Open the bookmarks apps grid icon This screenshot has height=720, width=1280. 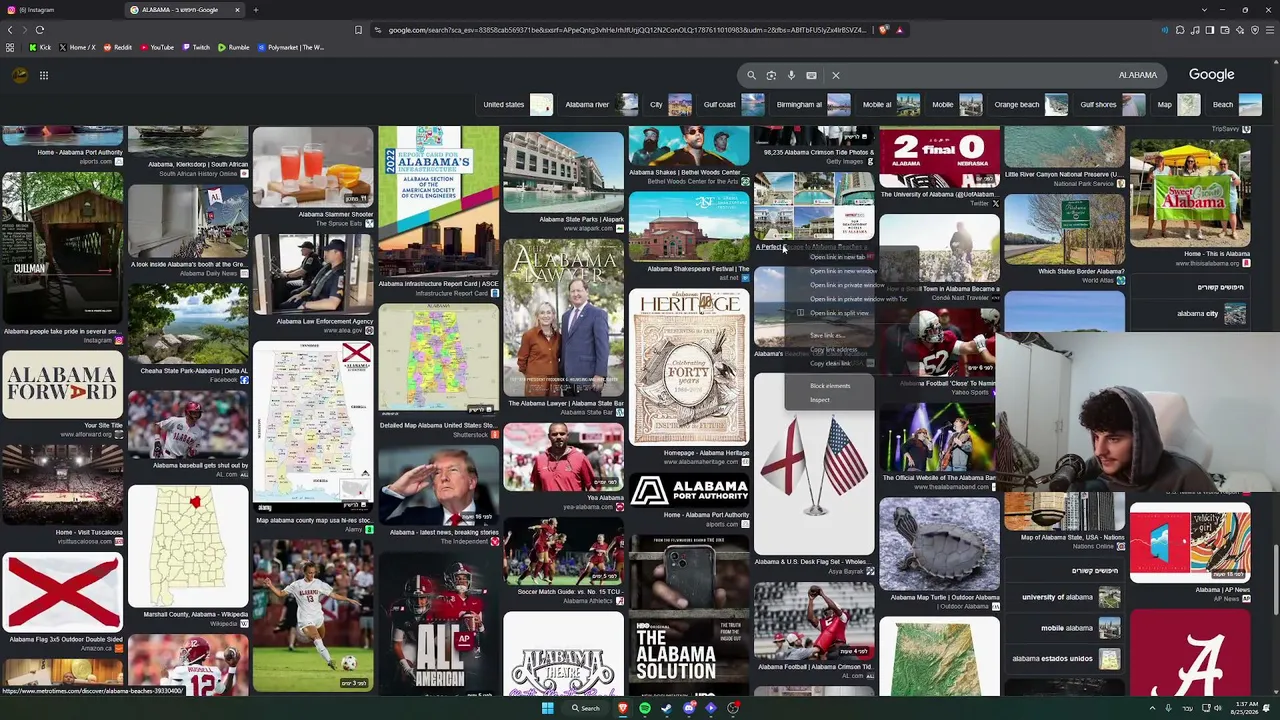click(10, 47)
